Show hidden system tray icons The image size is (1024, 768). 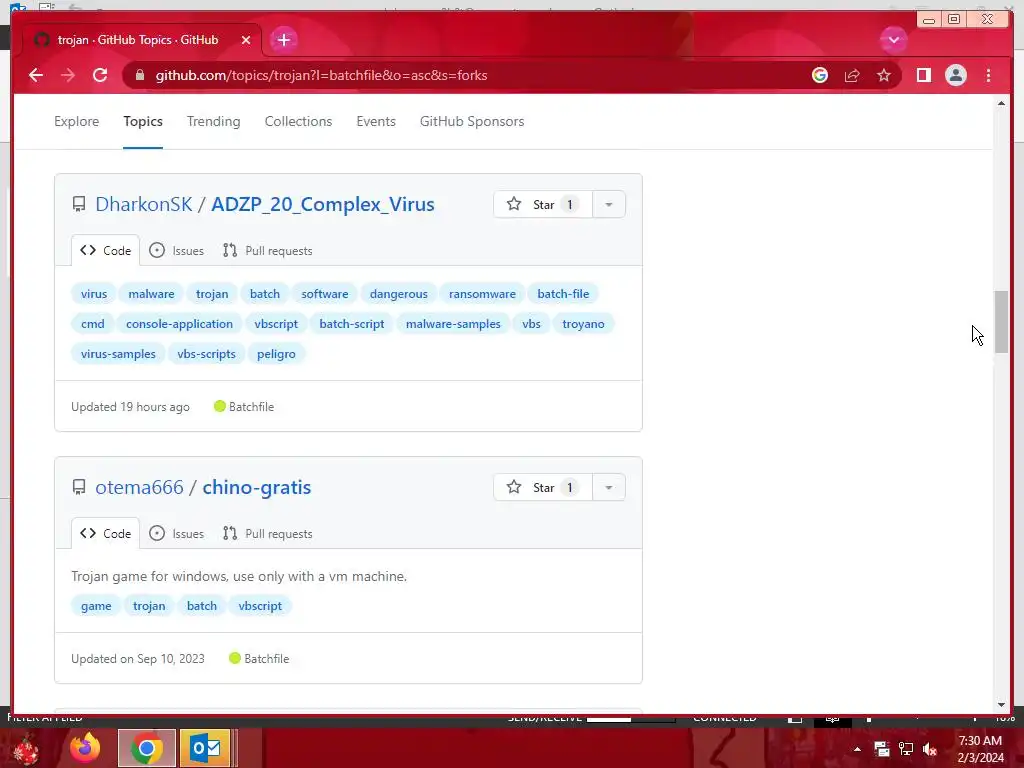pos(857,749)
